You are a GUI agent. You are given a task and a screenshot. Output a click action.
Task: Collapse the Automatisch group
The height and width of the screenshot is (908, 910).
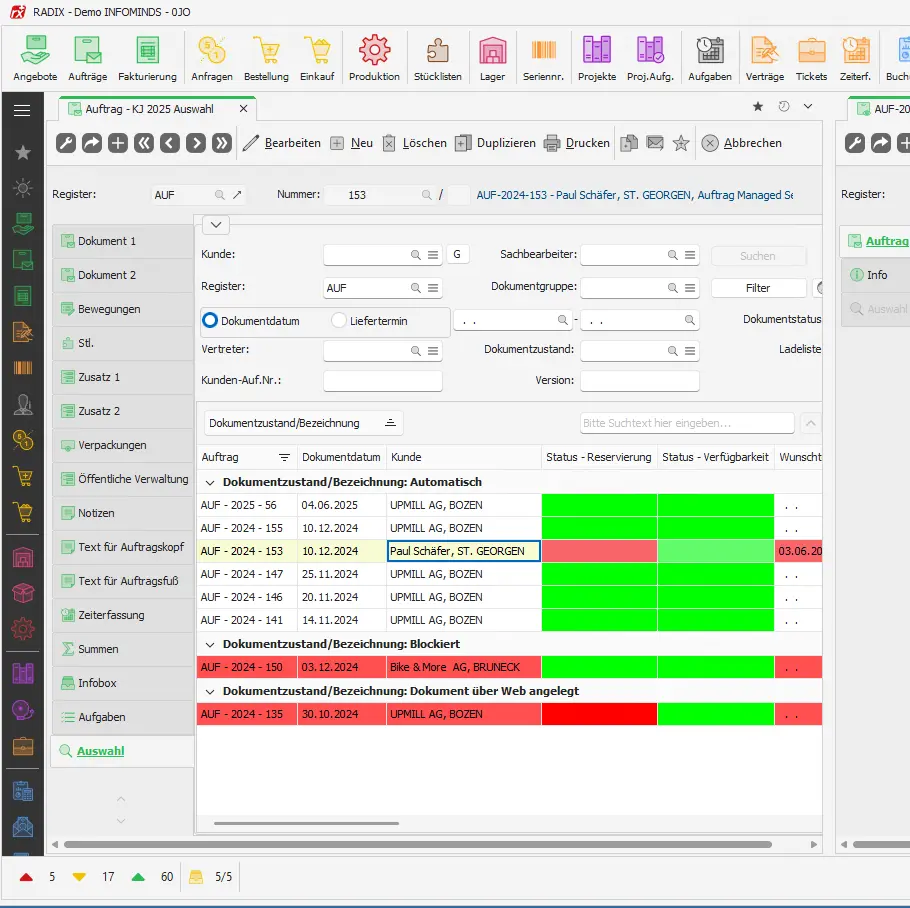(210, 483)
